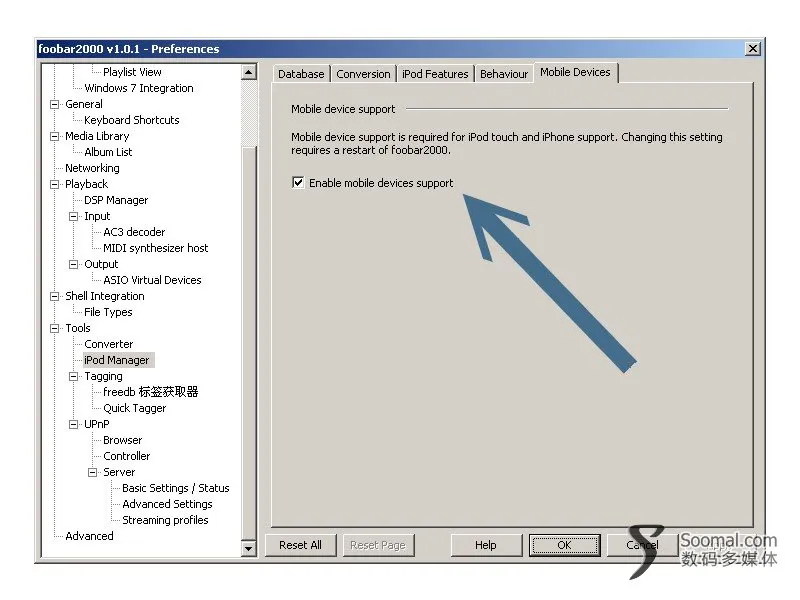Open Streaming profiles page
Image resolution: width=800 pixels, height=600 pixels.
pos(165,520)
